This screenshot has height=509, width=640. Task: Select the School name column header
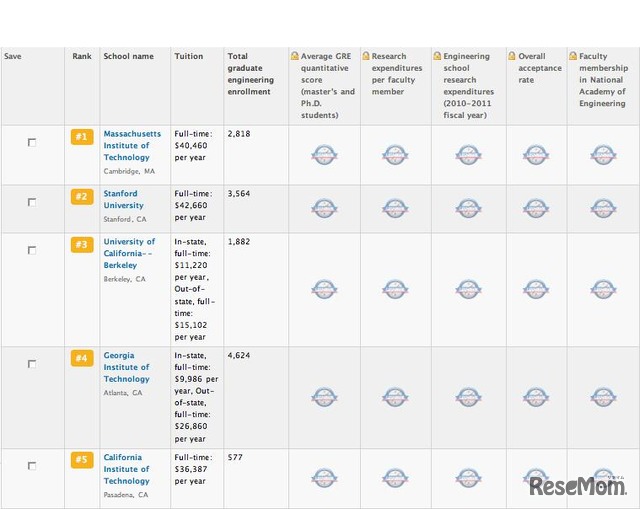[129, 56]
